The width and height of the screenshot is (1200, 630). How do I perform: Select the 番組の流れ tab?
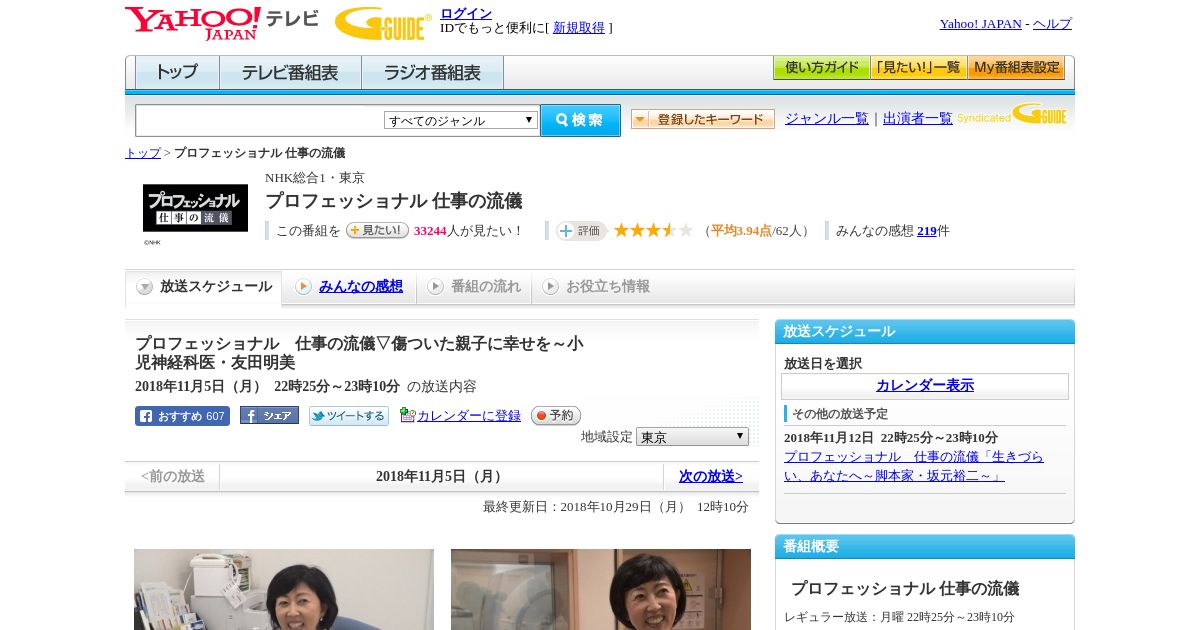[x=474, y=287]
